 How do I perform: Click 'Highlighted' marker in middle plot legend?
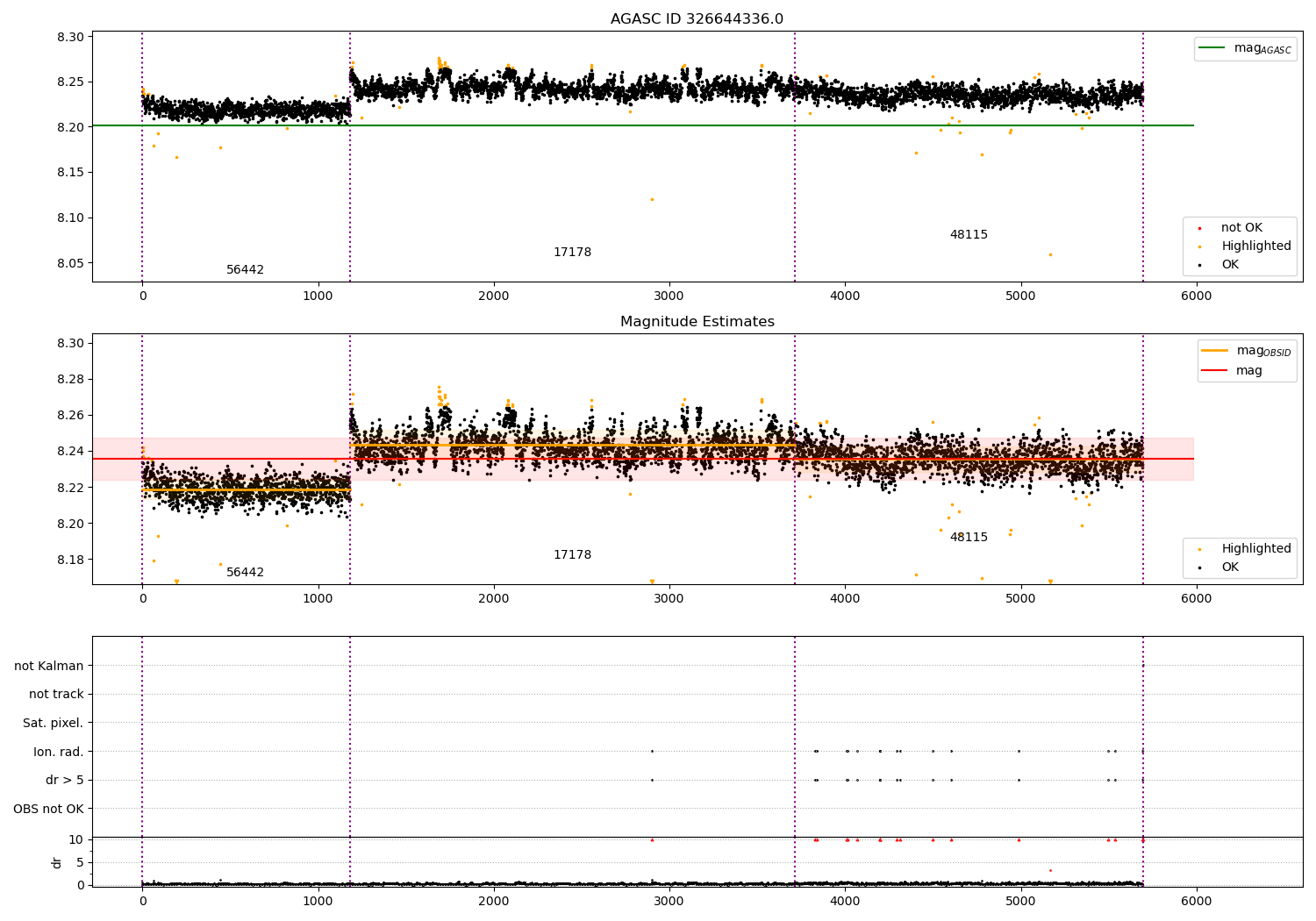coord(1199,549)
